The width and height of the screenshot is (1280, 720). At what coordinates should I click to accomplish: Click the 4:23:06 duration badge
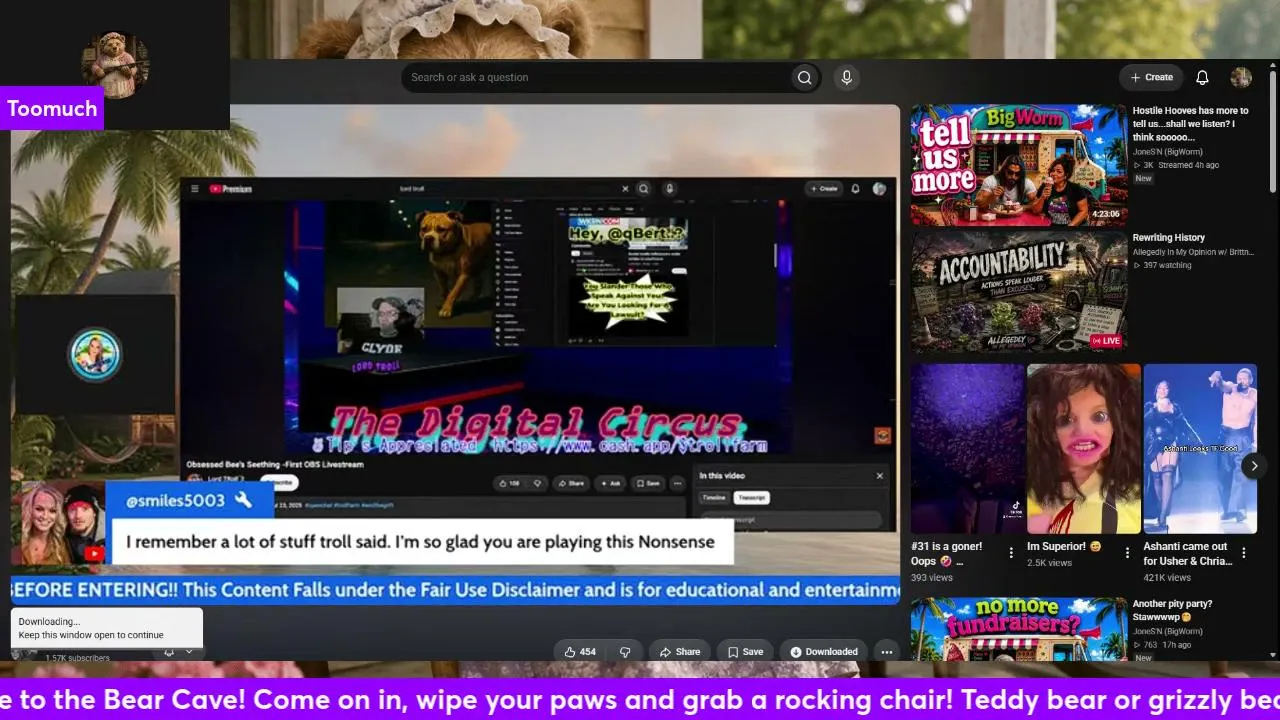(x=1105, y=214)
